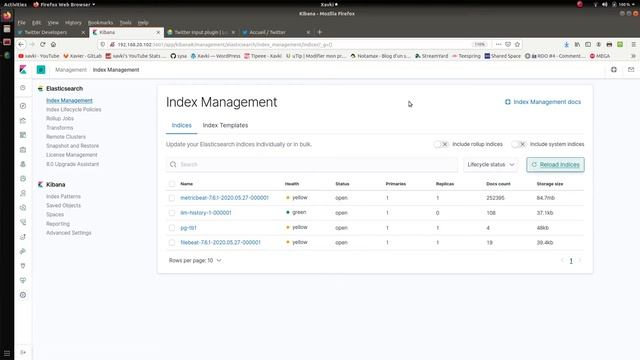This screenshot has width=640, height=360.
Task: Switch to Twitter Developers browser tab
Action: coord(51,32)
